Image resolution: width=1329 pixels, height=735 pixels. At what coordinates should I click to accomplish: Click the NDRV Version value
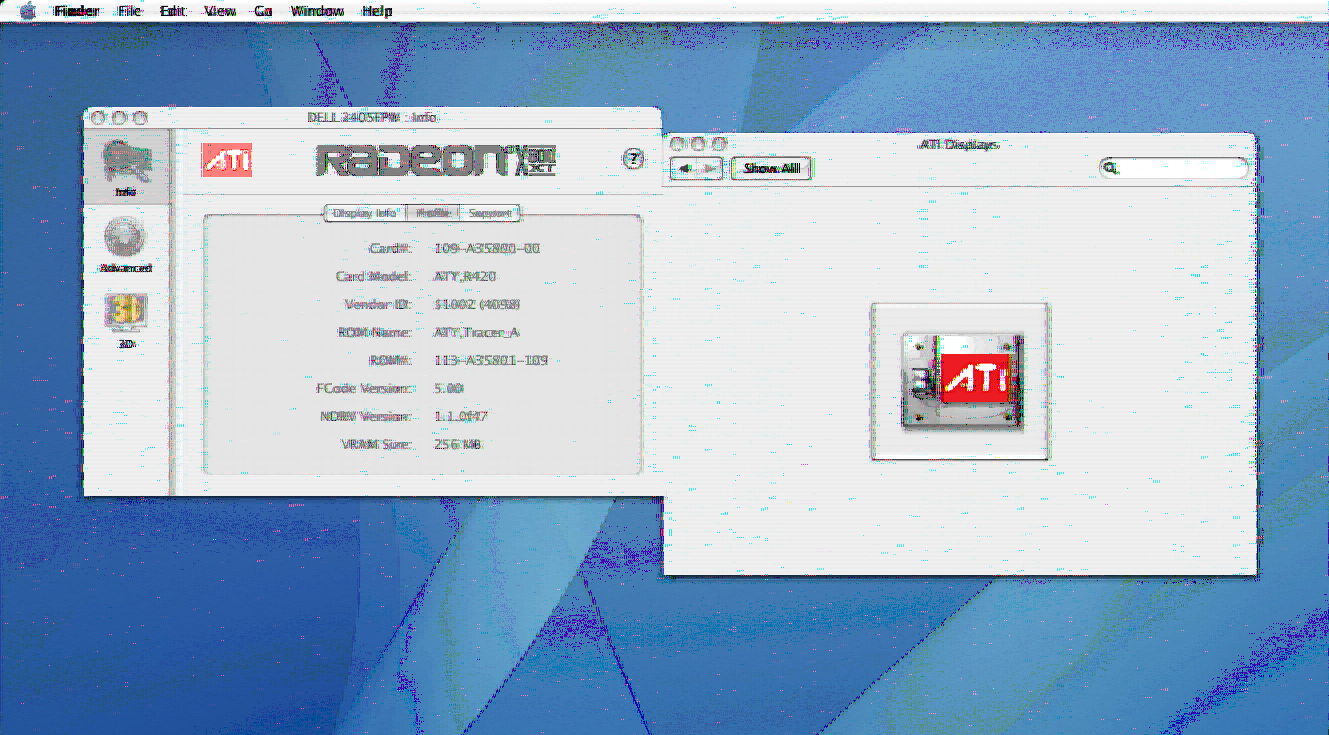(461, 416)
